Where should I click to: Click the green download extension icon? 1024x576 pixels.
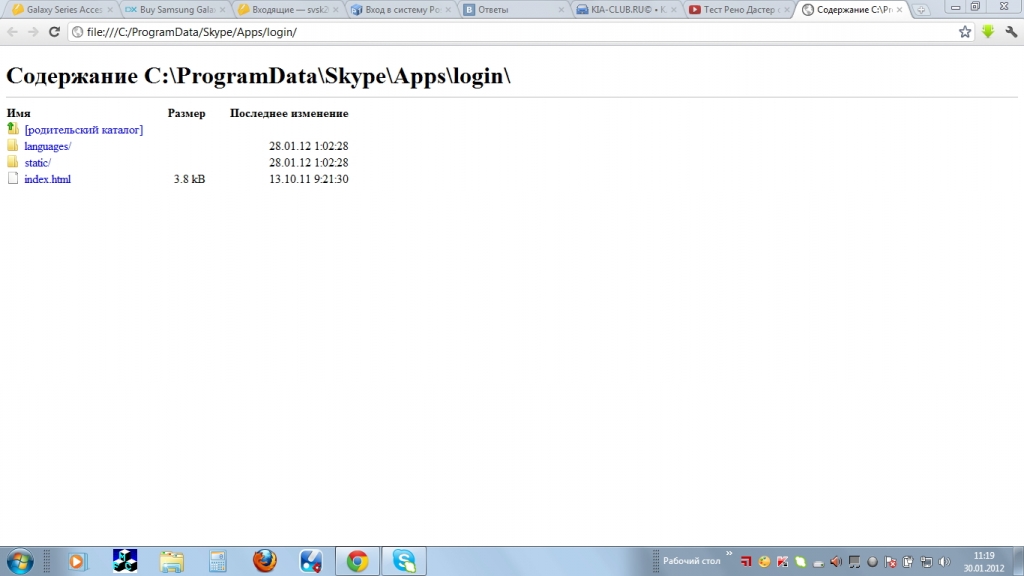[988, 32]
